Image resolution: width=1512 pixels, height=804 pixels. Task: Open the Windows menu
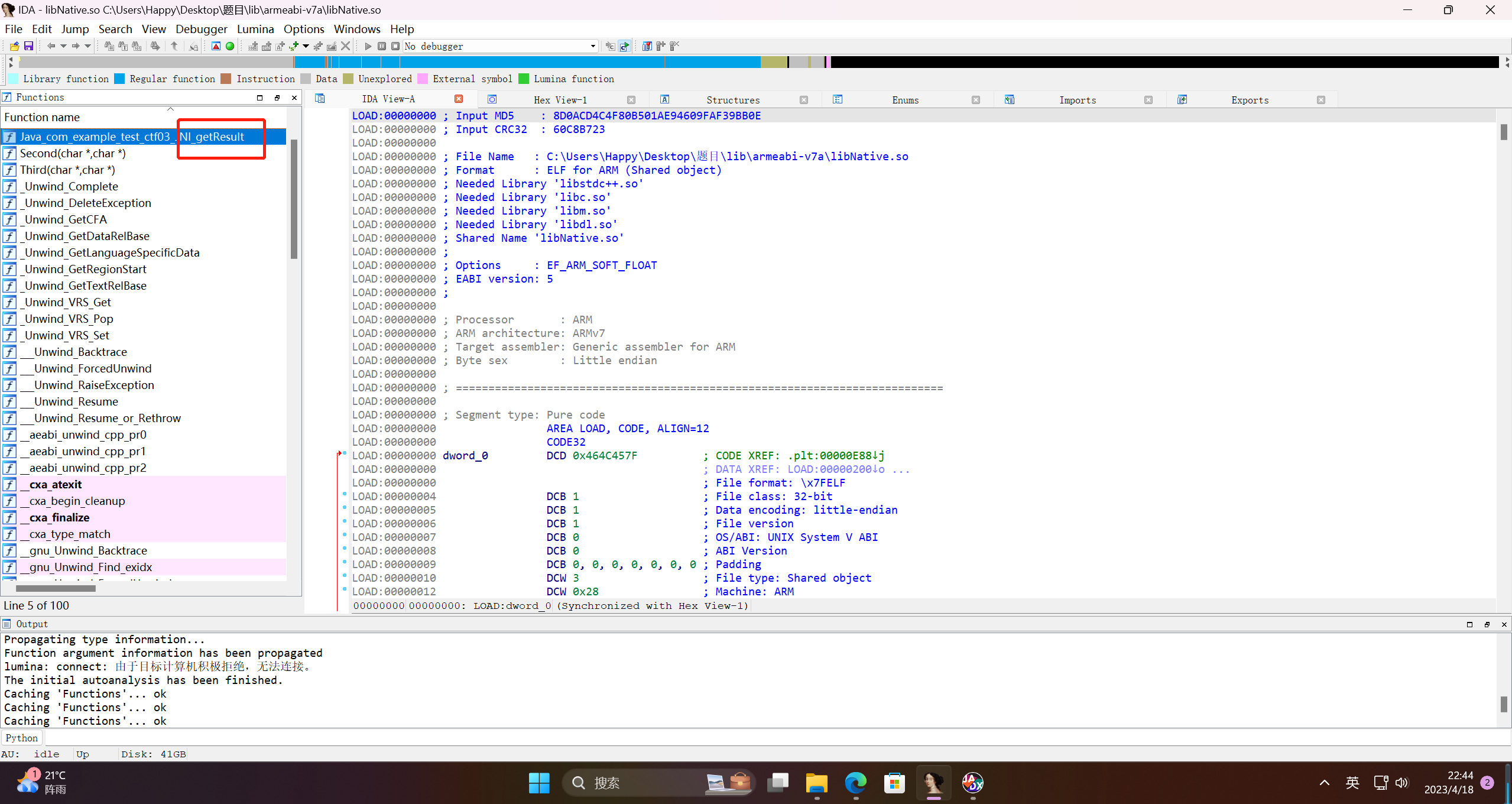pos(357,29)
